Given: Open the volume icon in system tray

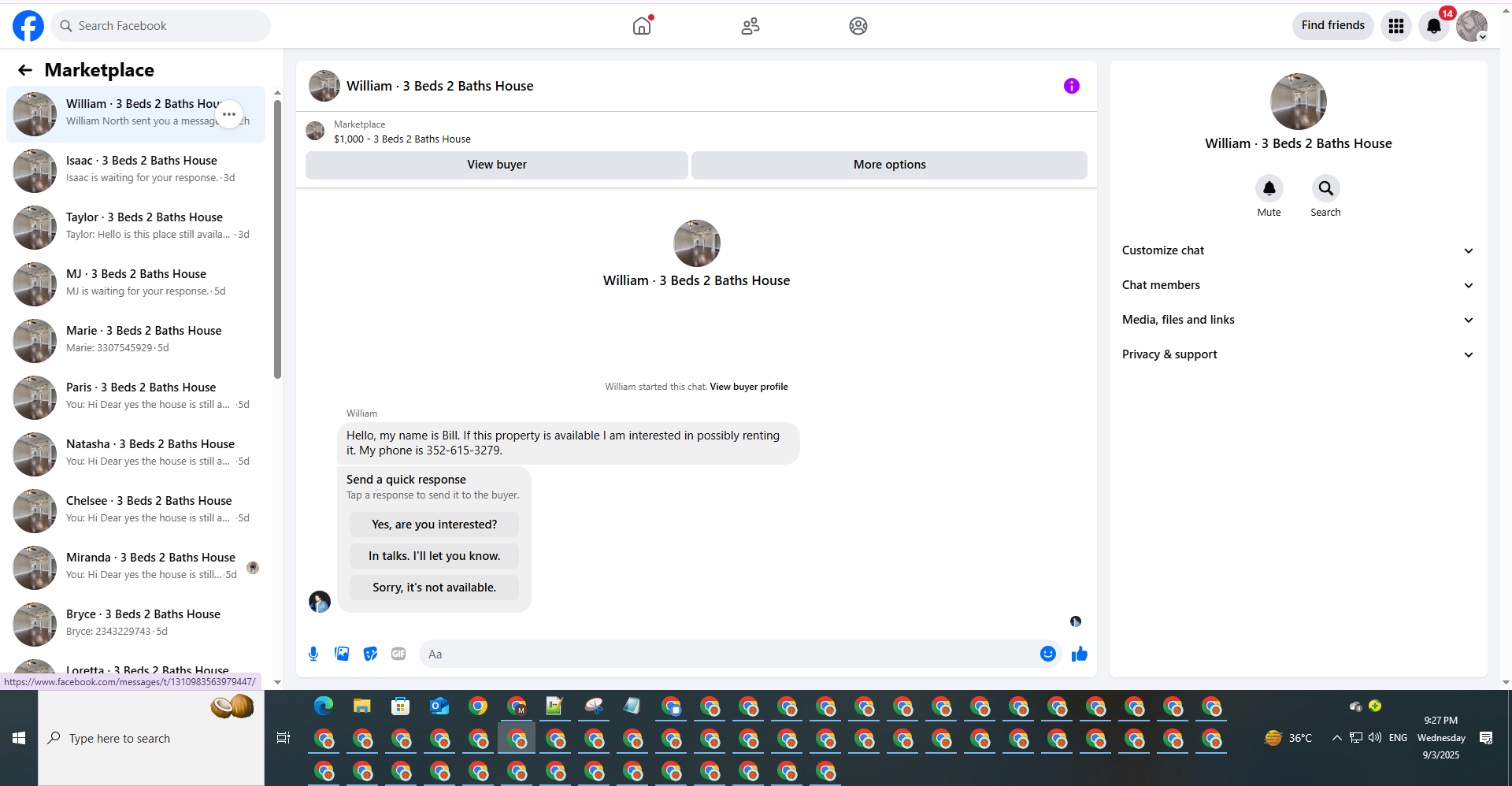Looking at the screenshot, I should pos(1375,738).
